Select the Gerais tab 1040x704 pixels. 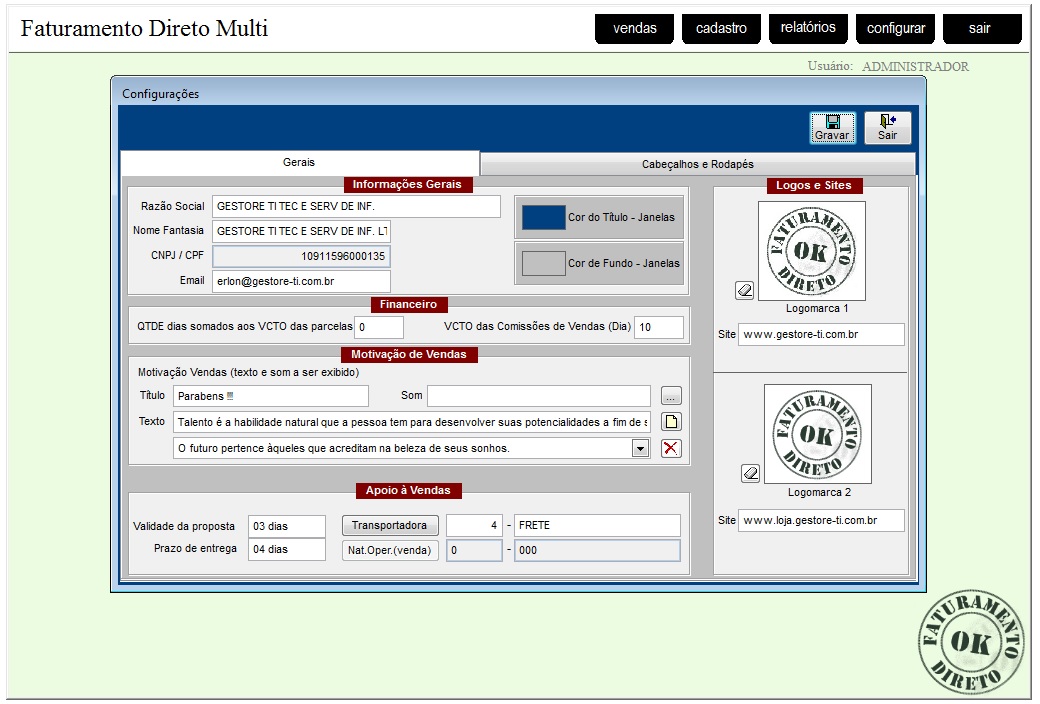[x=298, y=162]
